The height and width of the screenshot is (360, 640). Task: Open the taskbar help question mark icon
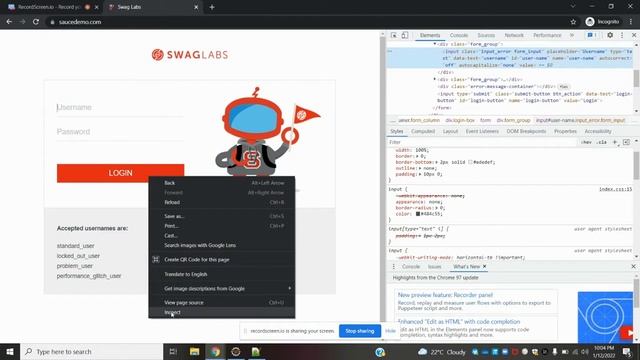click(x=380, y=351)
